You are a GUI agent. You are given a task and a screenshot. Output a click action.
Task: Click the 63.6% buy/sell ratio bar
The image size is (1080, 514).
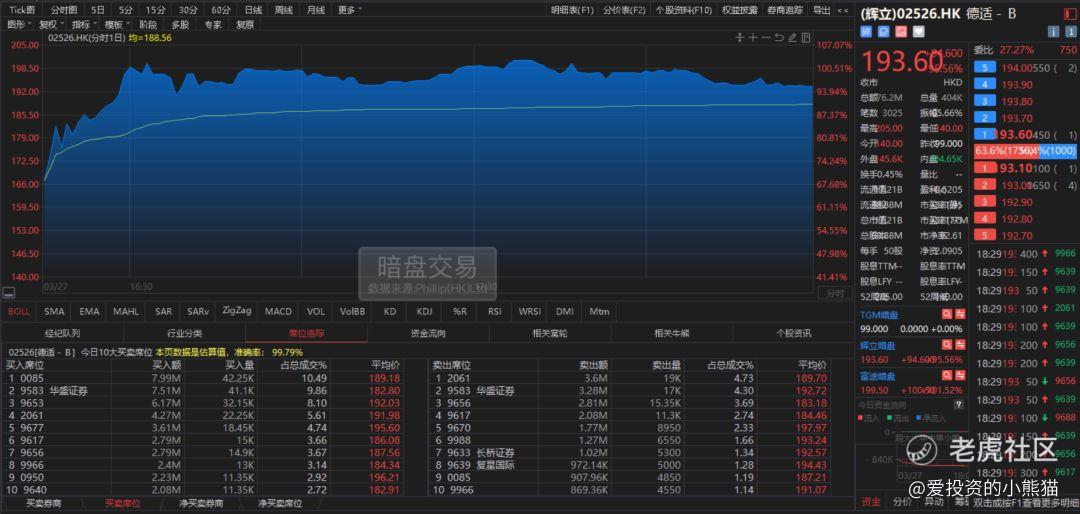point(1025,150)
